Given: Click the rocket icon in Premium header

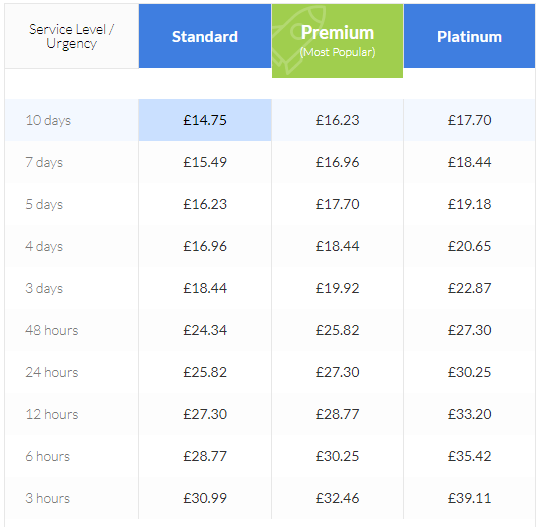Looking at the screenshot, I should pyautogui.click(x=296, y=40).
